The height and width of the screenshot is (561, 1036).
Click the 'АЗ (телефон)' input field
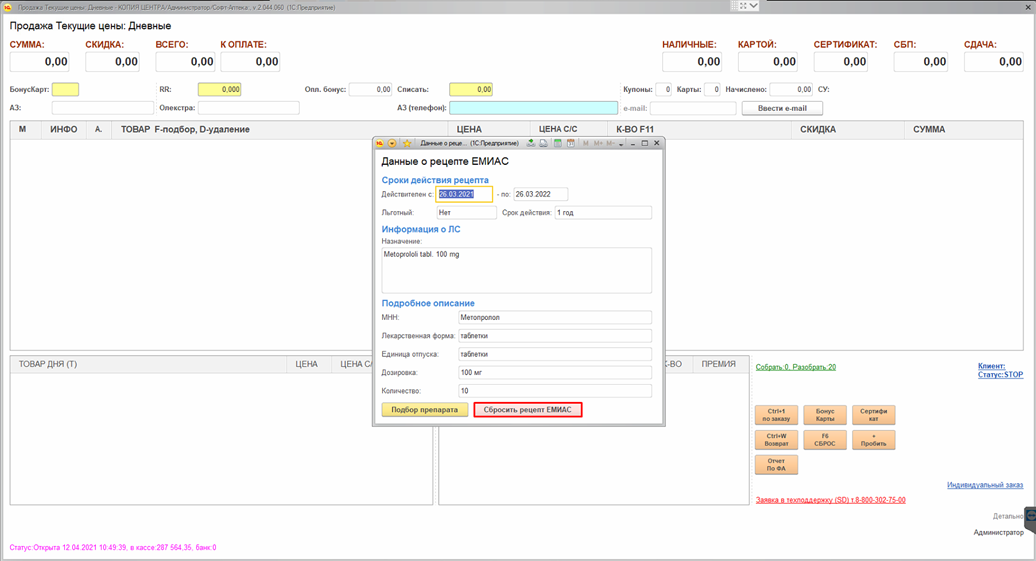tap(533, 108)
